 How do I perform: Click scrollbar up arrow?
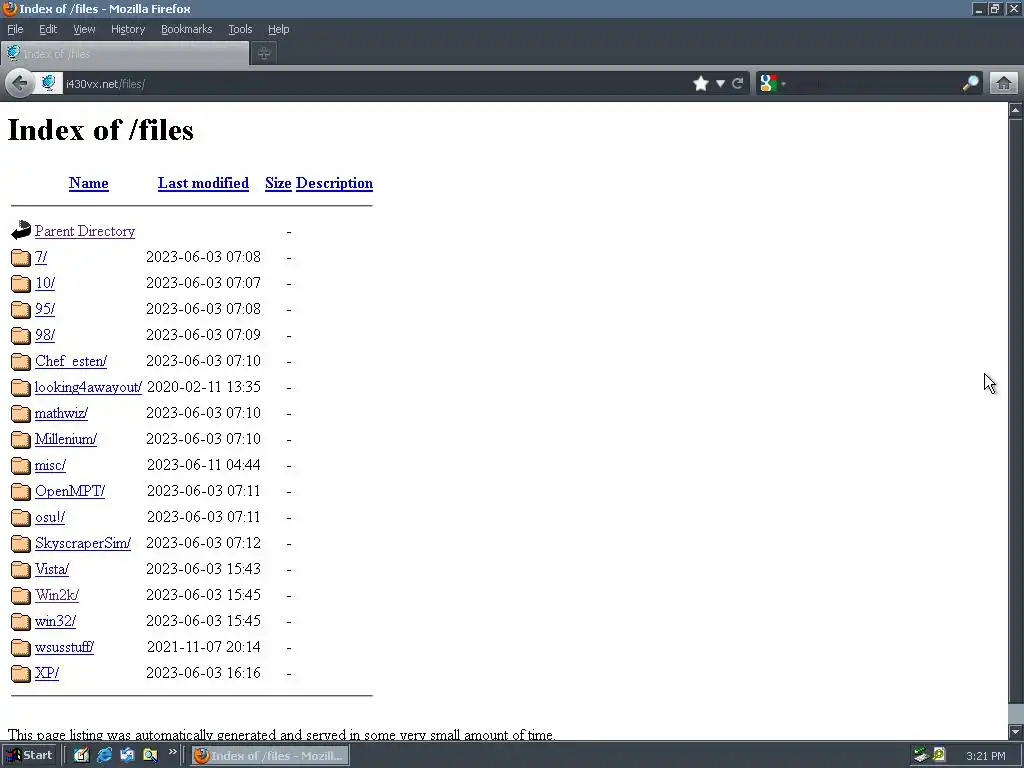click(1016, 110)
